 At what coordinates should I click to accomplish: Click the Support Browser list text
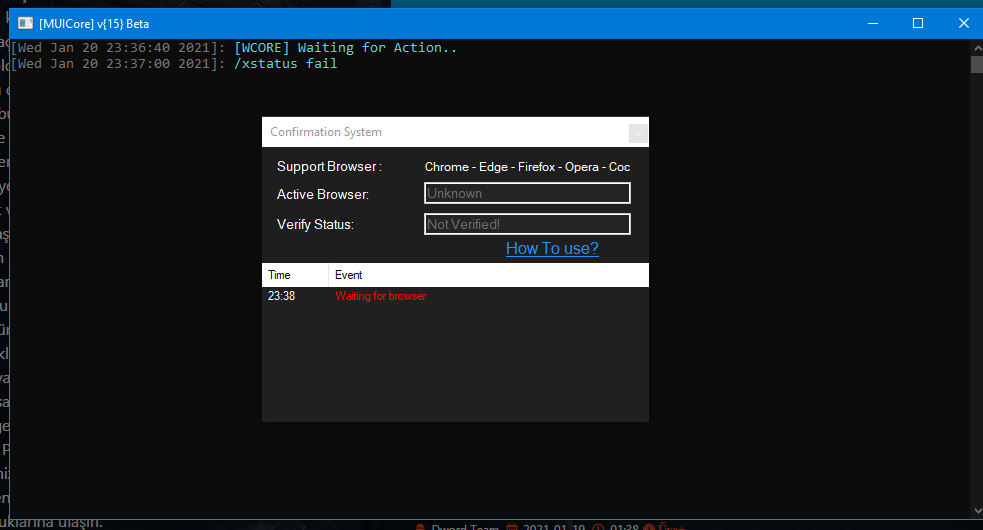[527, 167]
